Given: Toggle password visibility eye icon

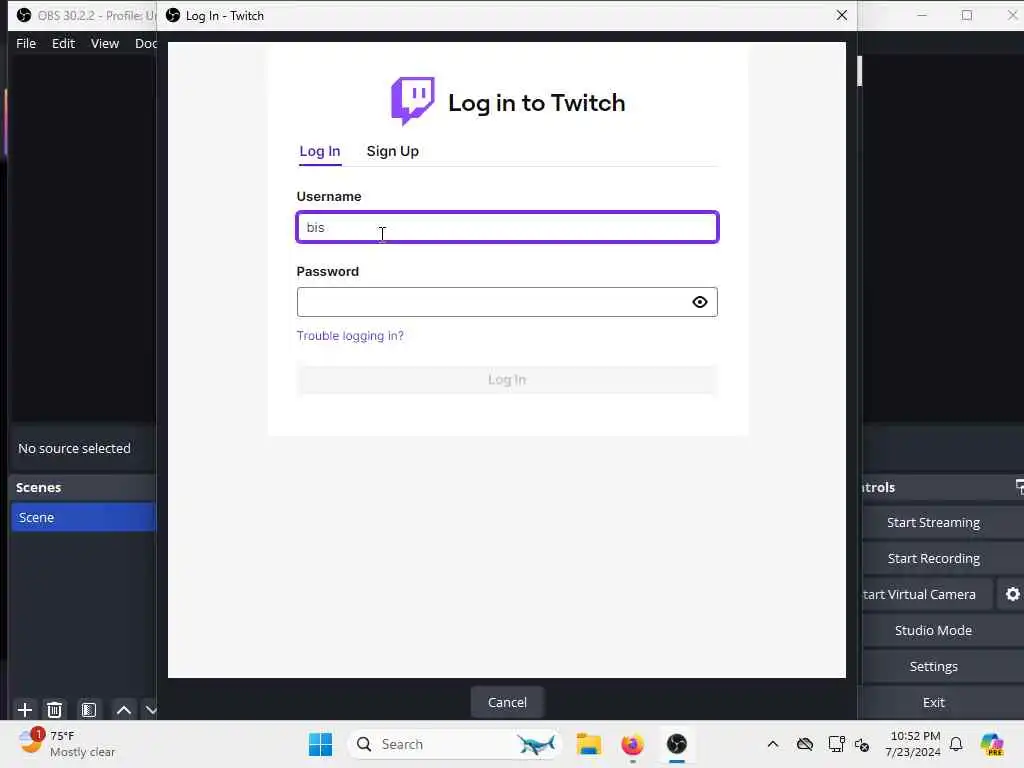Looking at the screenshot, I should pos(699,302).
